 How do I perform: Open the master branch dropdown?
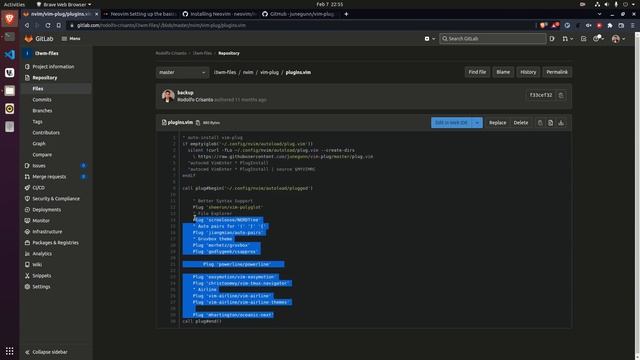(182, 72)
